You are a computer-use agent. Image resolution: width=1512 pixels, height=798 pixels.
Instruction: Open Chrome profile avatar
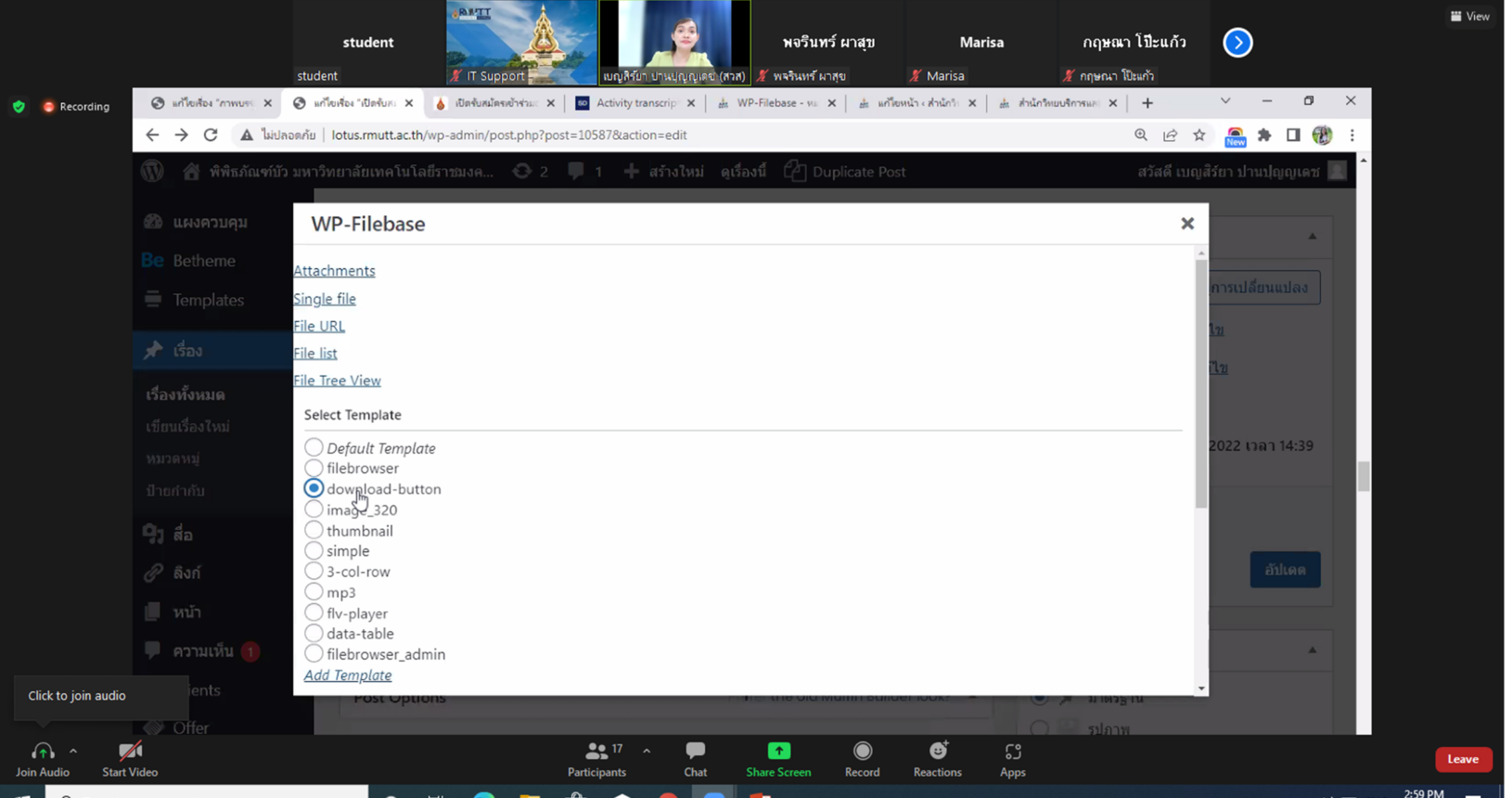coord(1322,135)
